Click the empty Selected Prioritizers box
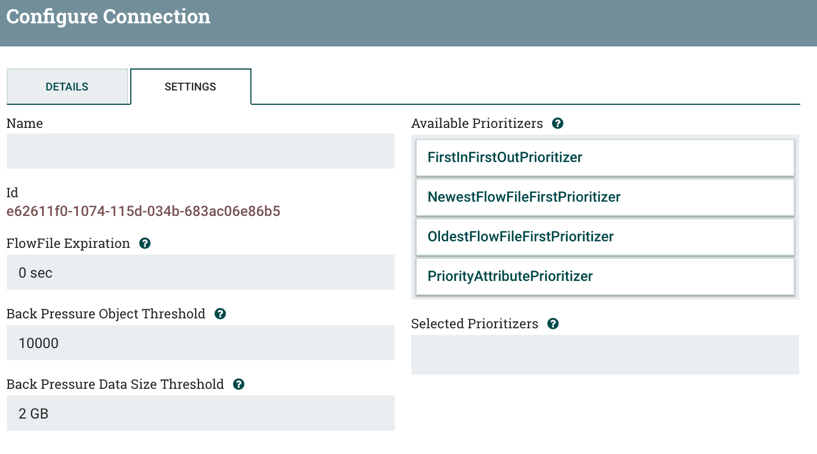Image resolution: width=817 pixels, height=454 pixels. (x=604, y=355)
